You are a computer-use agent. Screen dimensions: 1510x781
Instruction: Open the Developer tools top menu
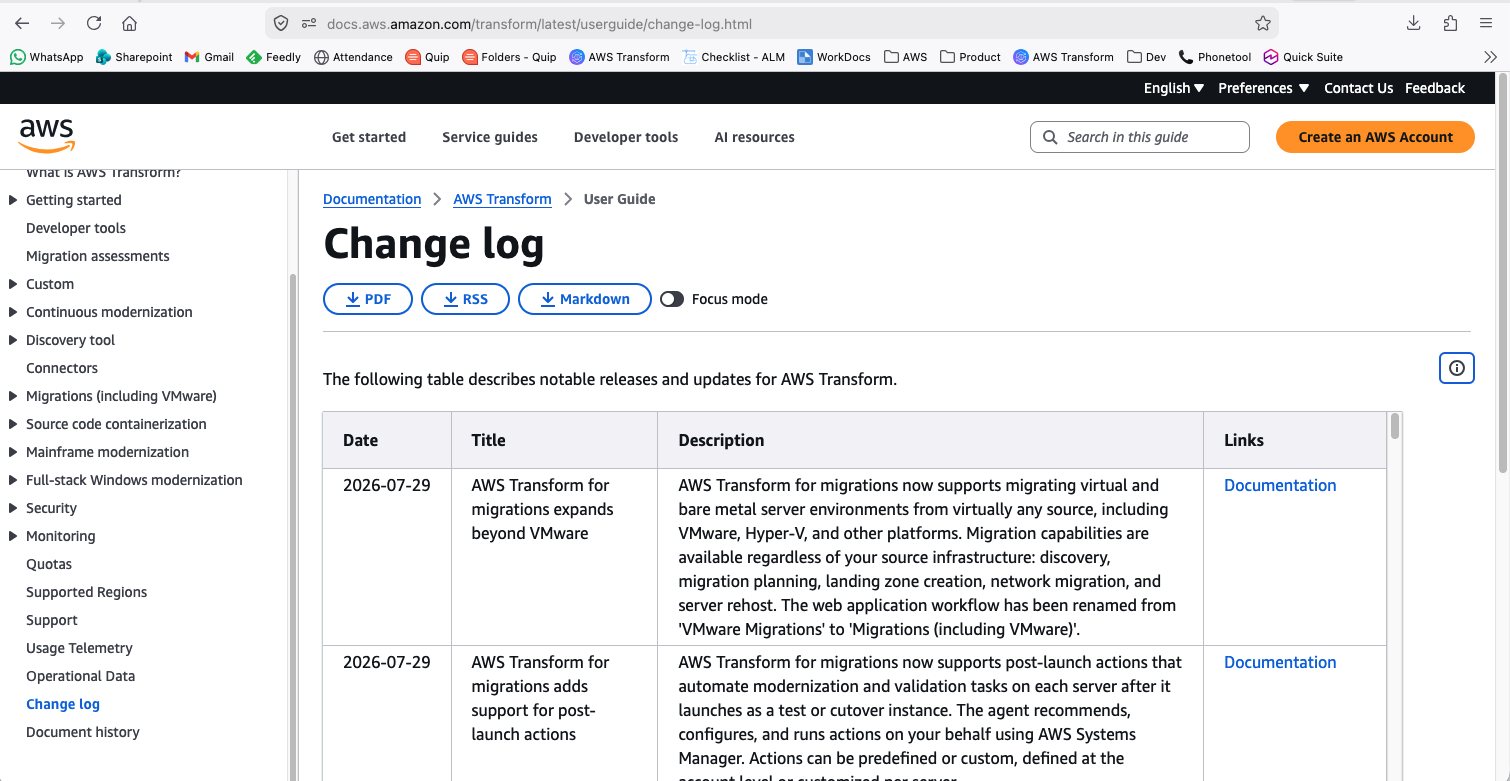(x=626, y=137)
